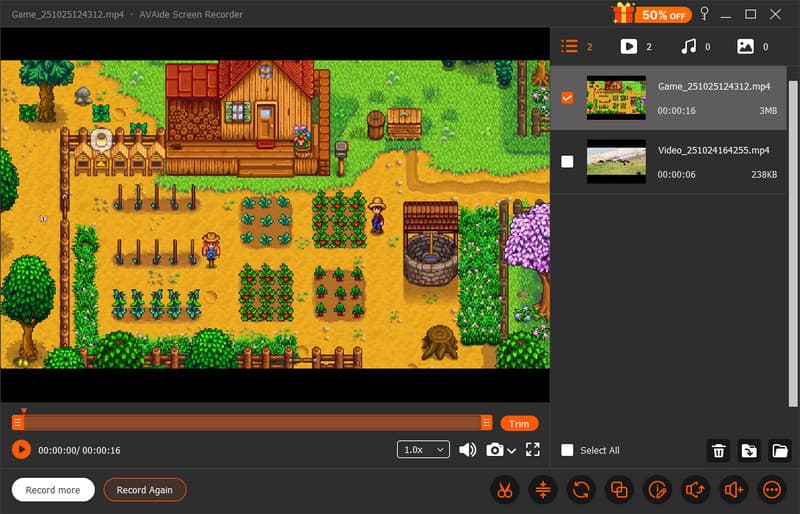Open the video compressor tool
Screen dimensions: 800x514
[543, 490]
